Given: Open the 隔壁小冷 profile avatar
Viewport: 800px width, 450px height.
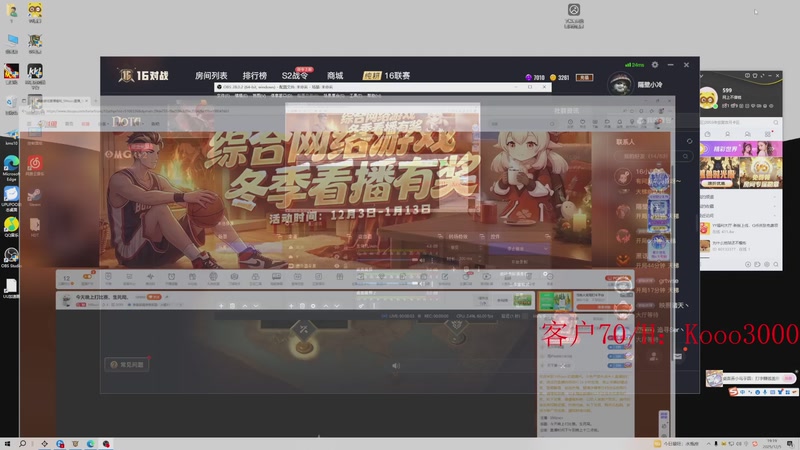Looking at the screenshot, I should (620, 85).
